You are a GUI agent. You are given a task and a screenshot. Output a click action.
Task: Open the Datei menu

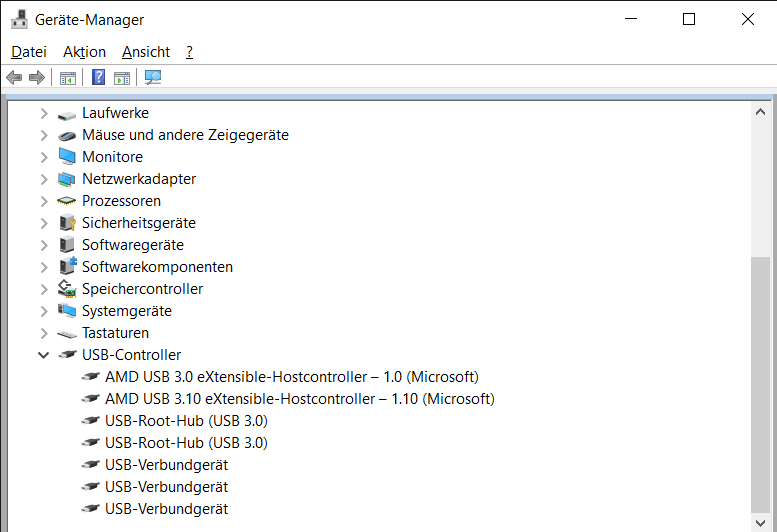(29, 52)
